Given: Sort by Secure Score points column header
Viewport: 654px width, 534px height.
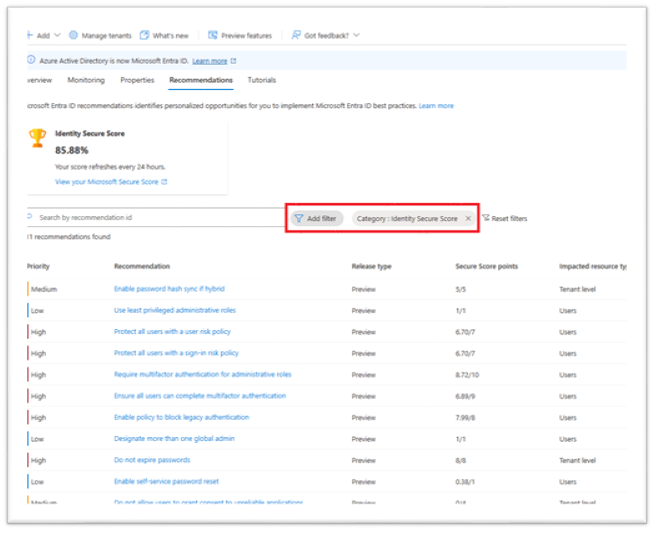Looking at the screenshot, I should click(487, 266).
